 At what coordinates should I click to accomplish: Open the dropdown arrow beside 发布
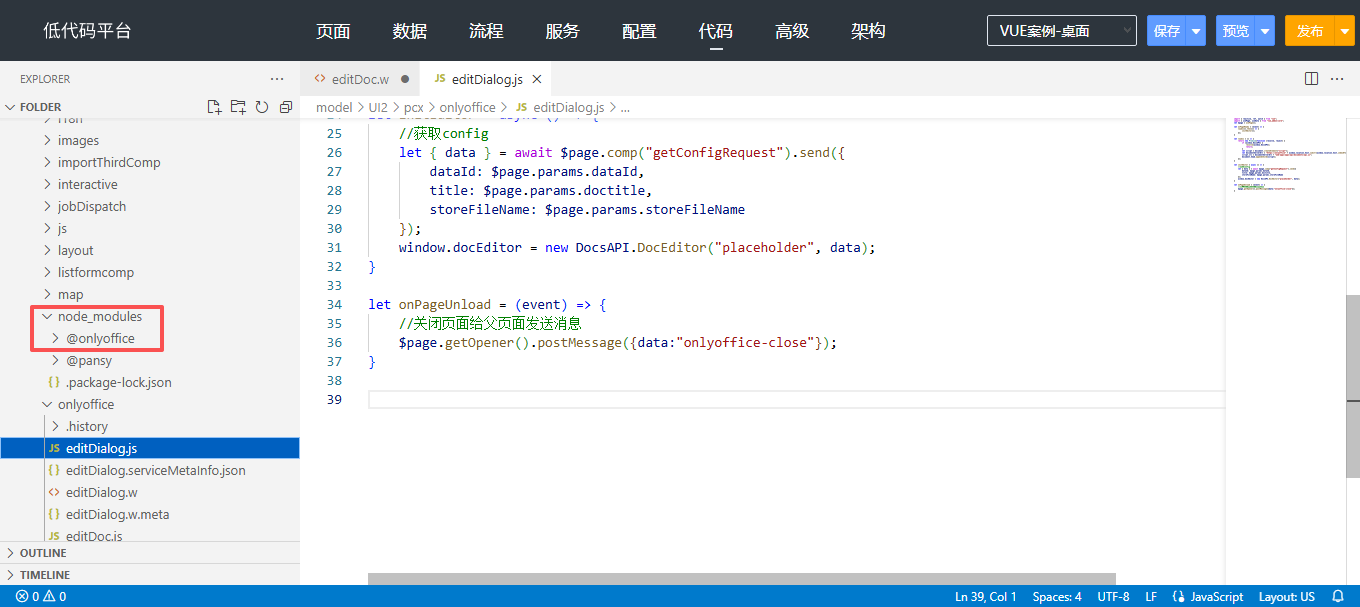[x=1345, y=31]
